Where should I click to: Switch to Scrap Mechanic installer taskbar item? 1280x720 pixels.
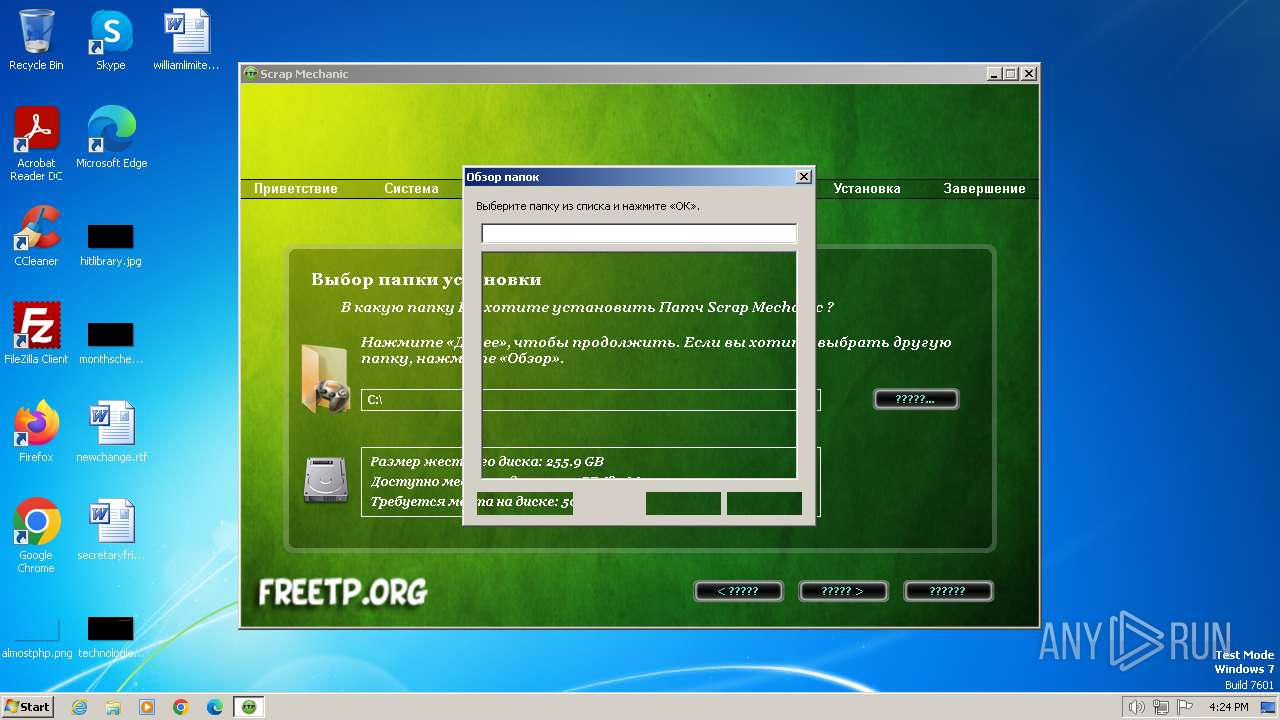(x=249, y=707)
